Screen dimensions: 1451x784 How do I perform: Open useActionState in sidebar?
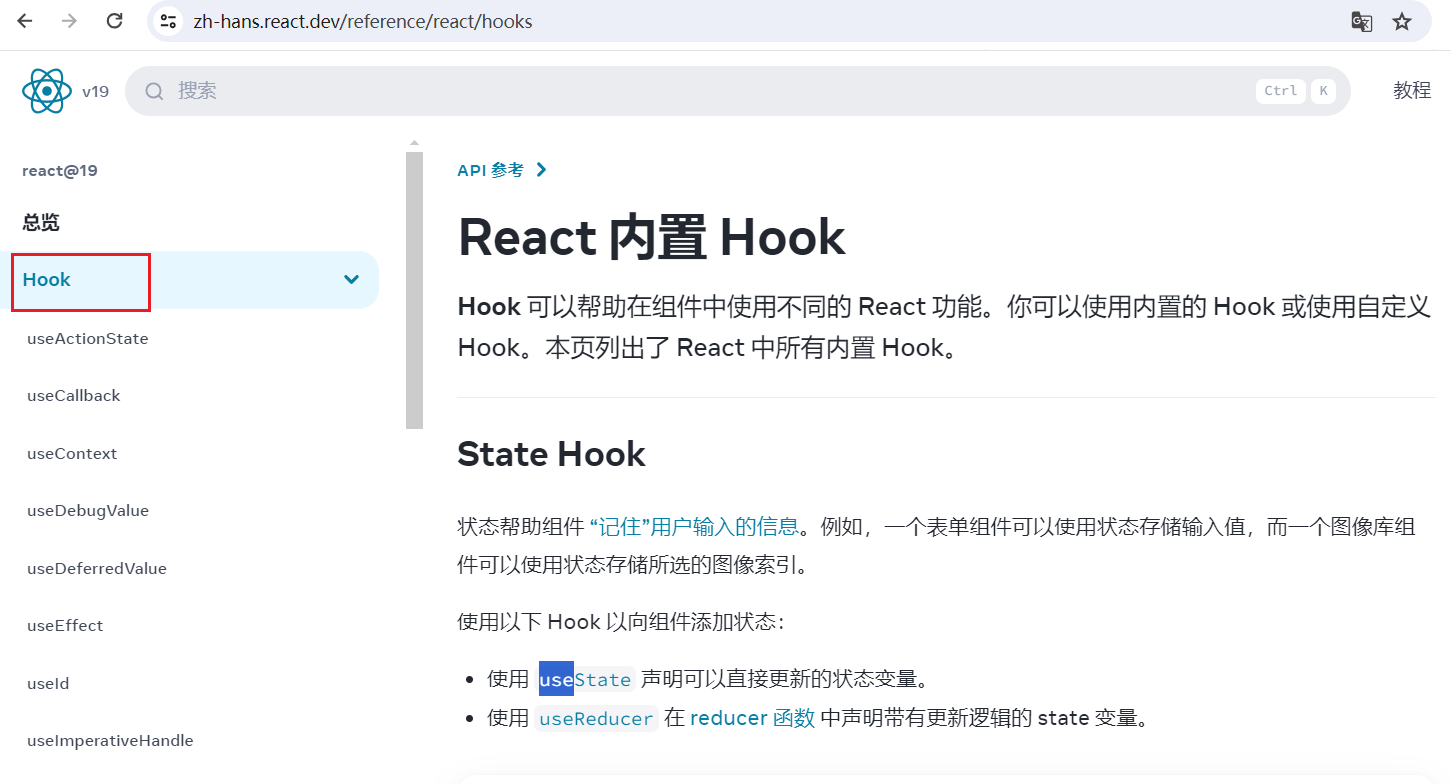(x=88, y=339)
